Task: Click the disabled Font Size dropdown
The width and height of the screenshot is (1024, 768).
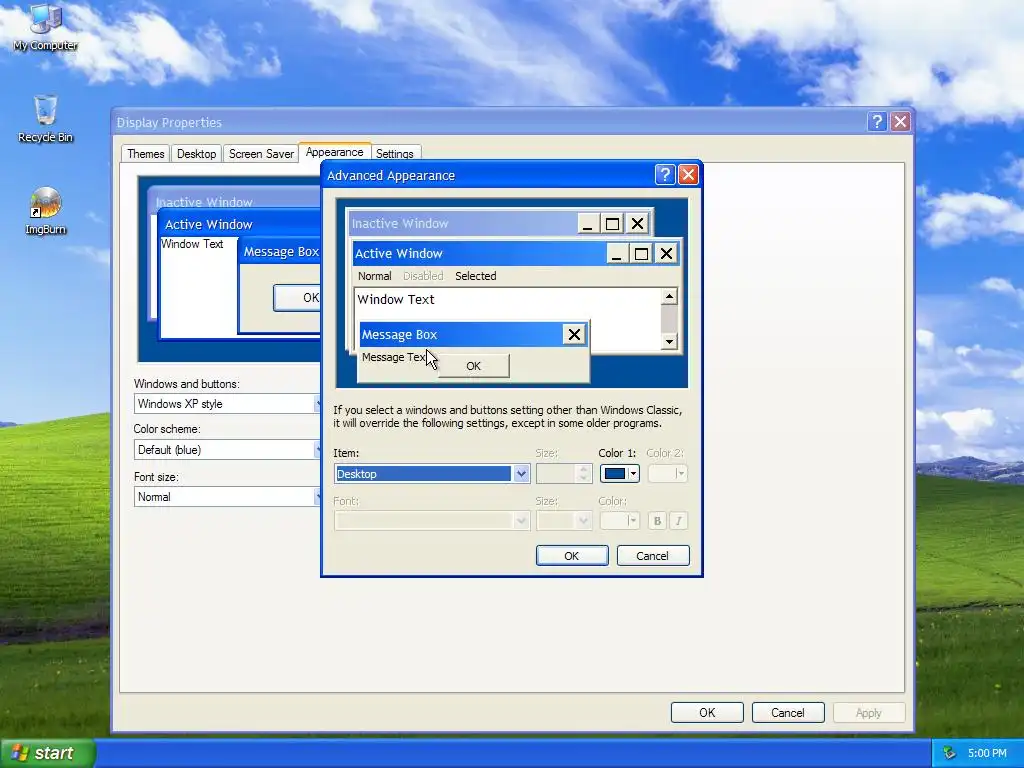Action: point(564,520)
